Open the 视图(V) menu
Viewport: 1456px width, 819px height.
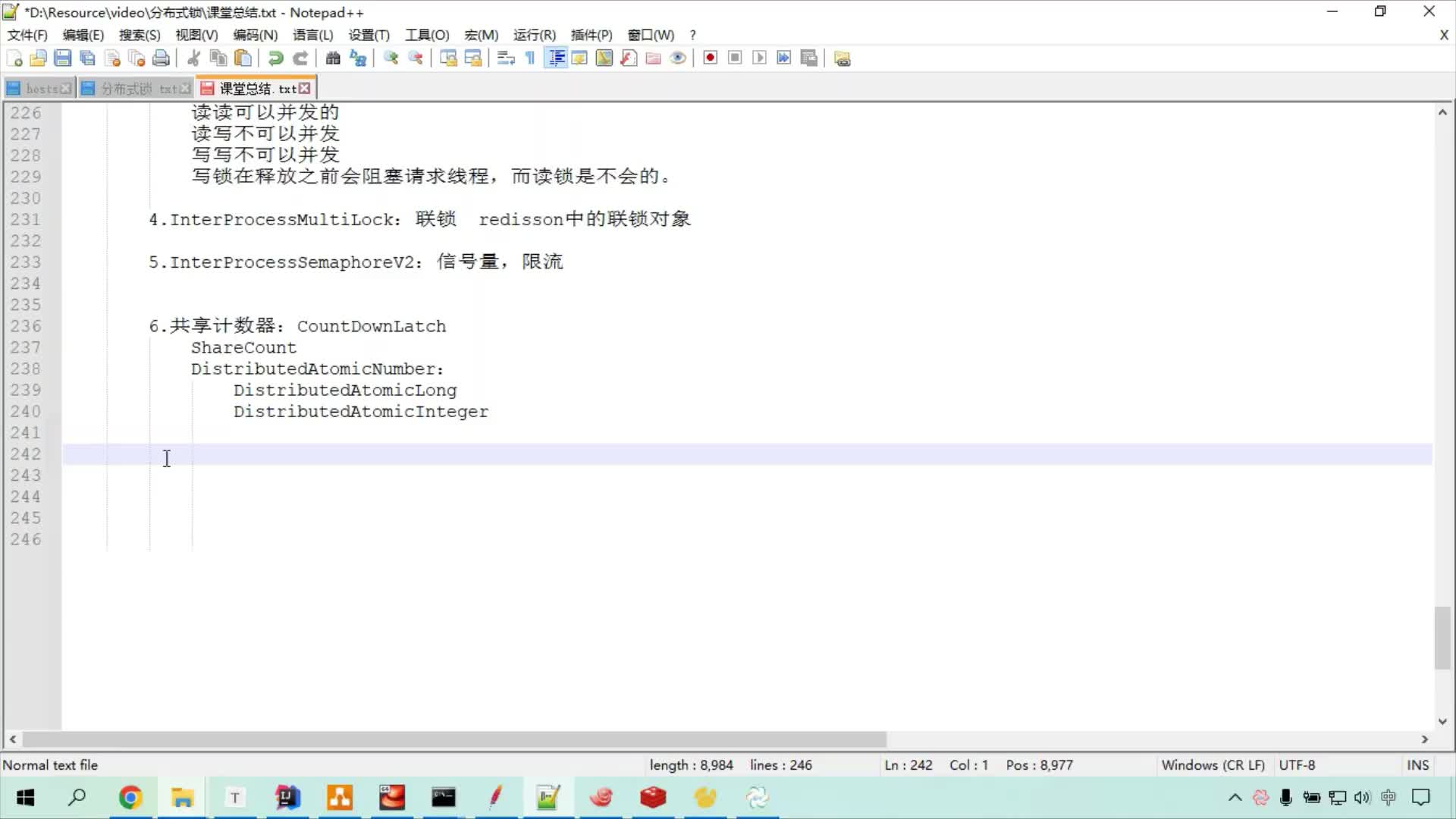[x=197, y=35]
